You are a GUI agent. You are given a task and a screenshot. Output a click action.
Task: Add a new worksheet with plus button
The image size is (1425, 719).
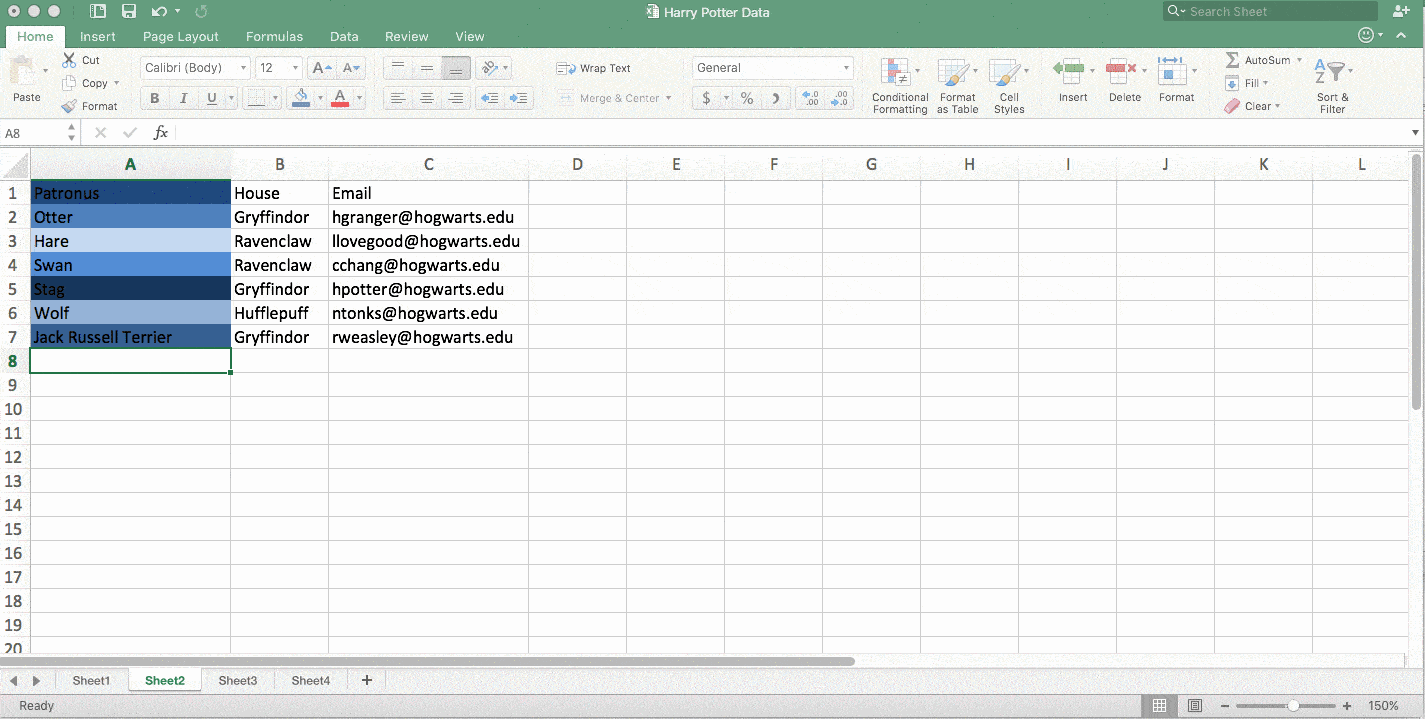tap(366, 680)
